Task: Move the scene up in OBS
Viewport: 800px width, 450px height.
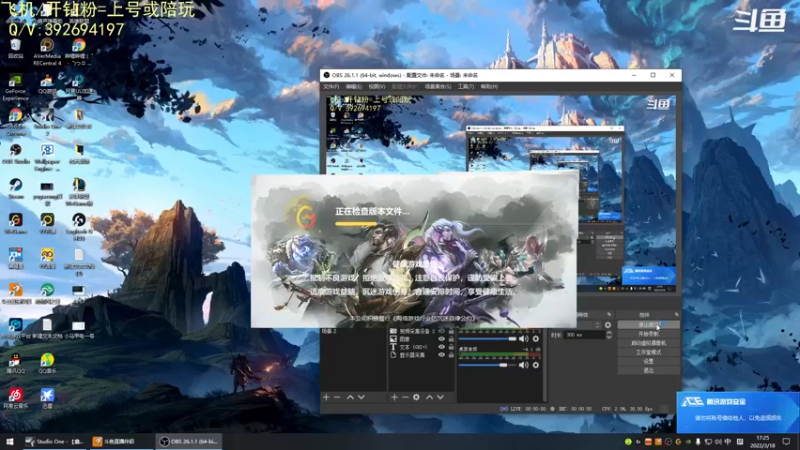Action: tap(350, 397)
